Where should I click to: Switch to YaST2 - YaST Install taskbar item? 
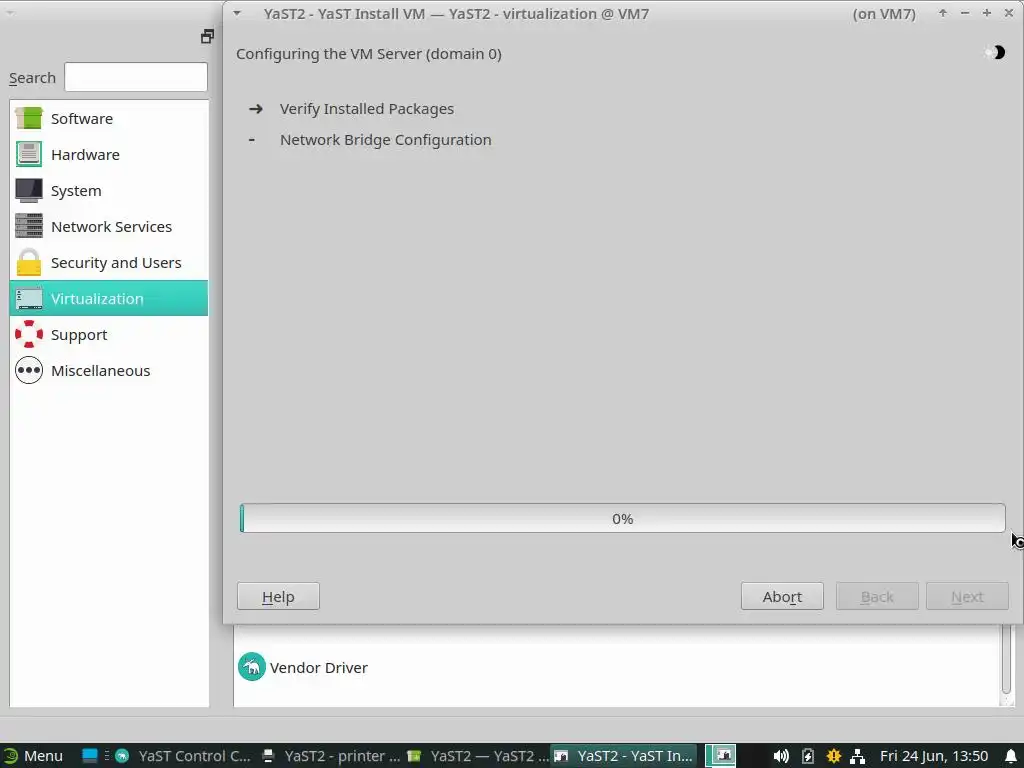(624, 756)
